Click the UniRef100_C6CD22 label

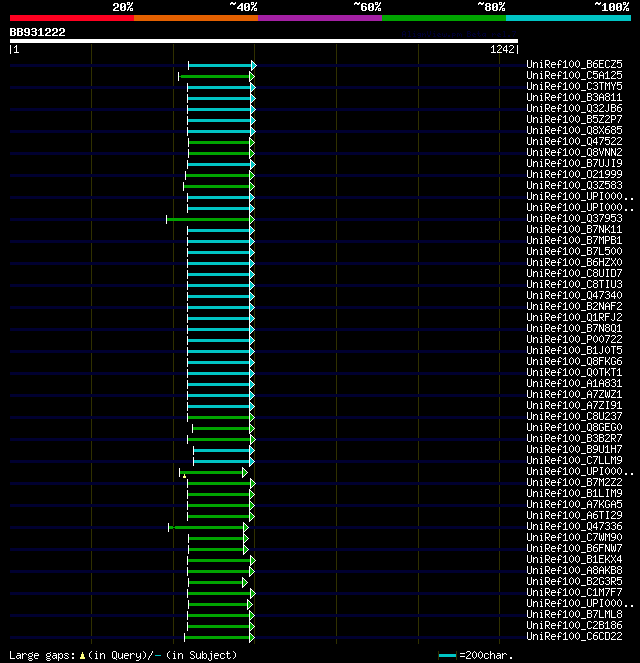coord(574,636)
